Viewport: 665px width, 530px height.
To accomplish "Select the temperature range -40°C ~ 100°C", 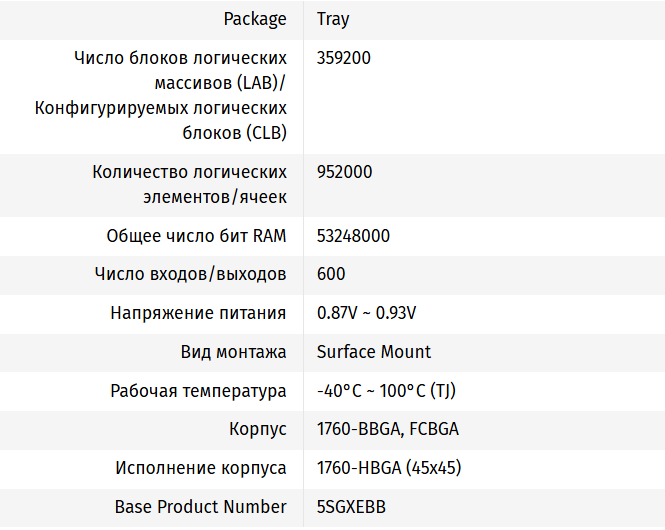I will pos(386,391).
